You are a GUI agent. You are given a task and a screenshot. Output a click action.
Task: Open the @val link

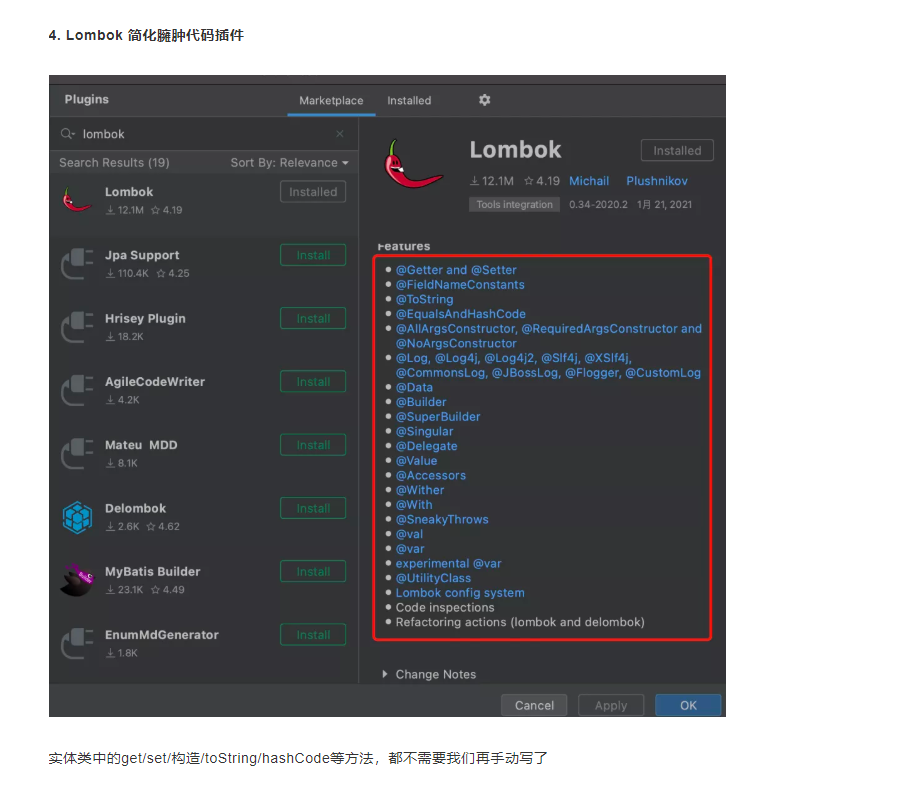[x=409, y=534]
